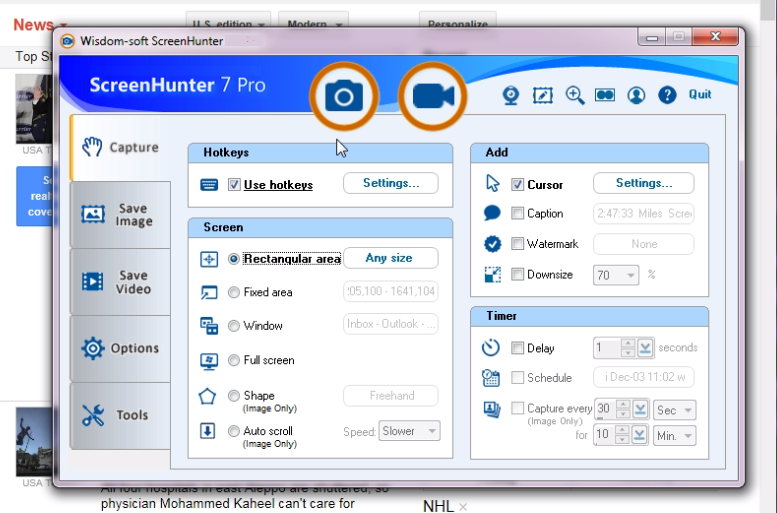The height and width of the screenshot is (513, 777).
Task: Click the cursor arrow icon in Add
Action: (x=492, y=184)
